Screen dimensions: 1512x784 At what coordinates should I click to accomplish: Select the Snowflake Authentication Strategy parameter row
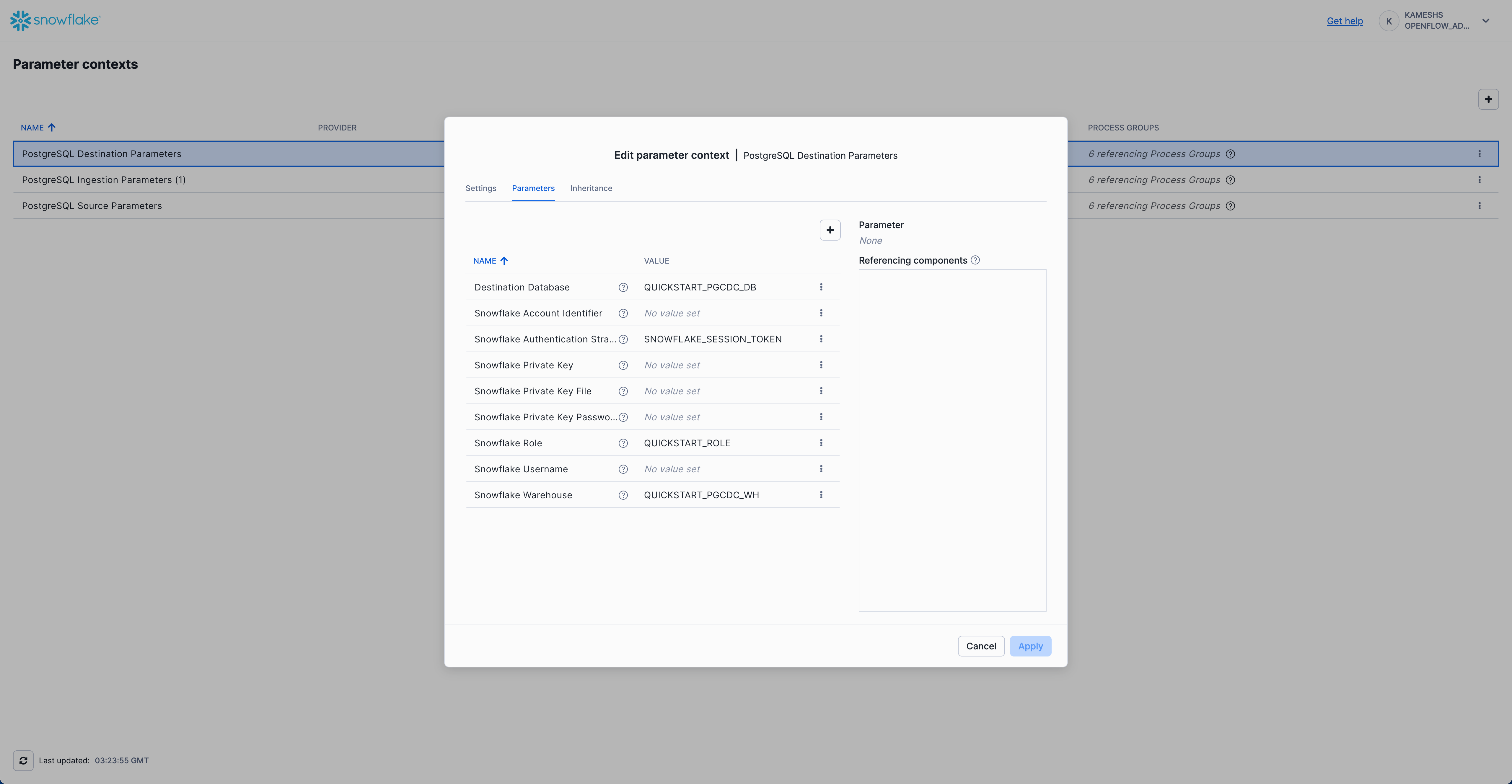click(545, 339)
